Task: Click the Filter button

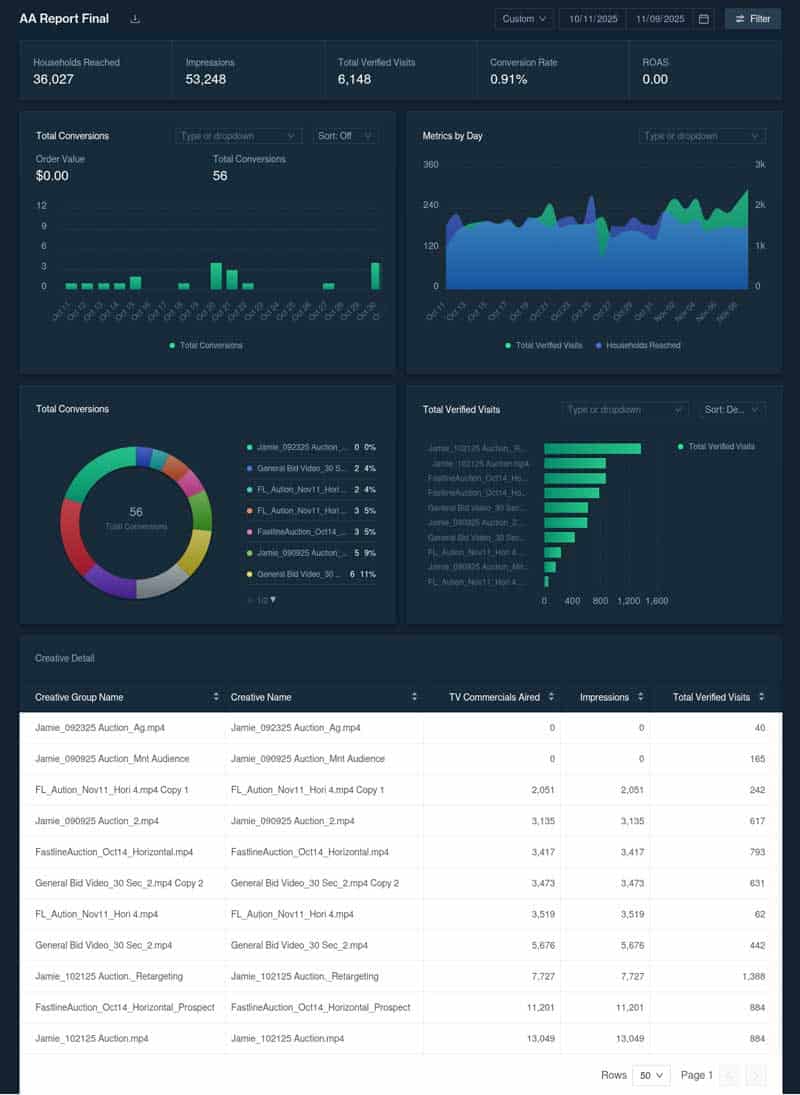Action: tap(752, 19)
